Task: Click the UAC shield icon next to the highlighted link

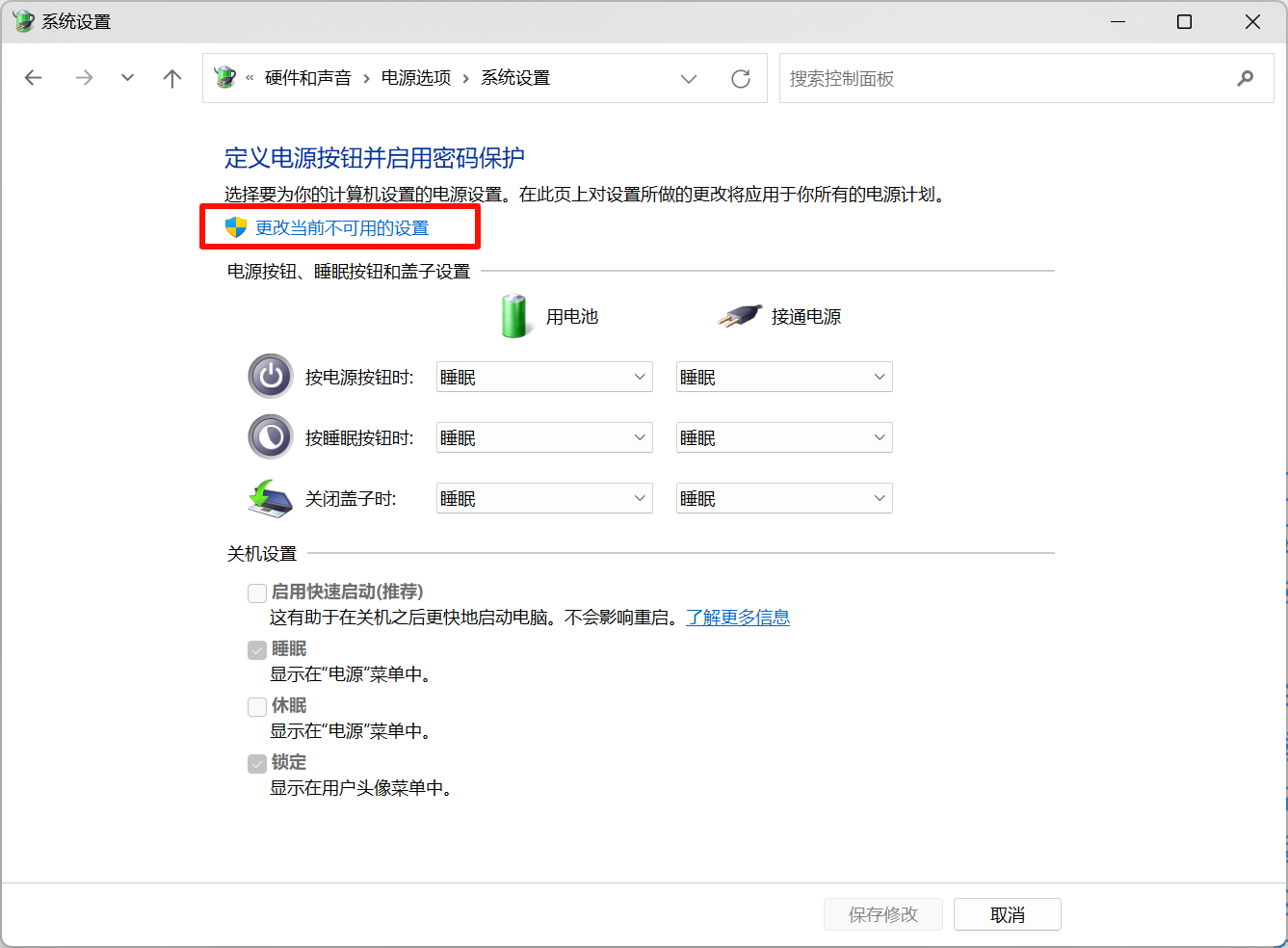Action: pos(230,226)
